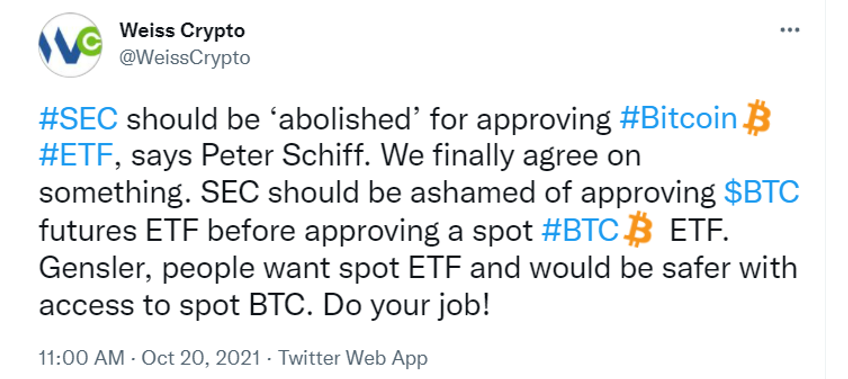Click the Twitter Web App source link
848x379 pixels.
point(353,358)
